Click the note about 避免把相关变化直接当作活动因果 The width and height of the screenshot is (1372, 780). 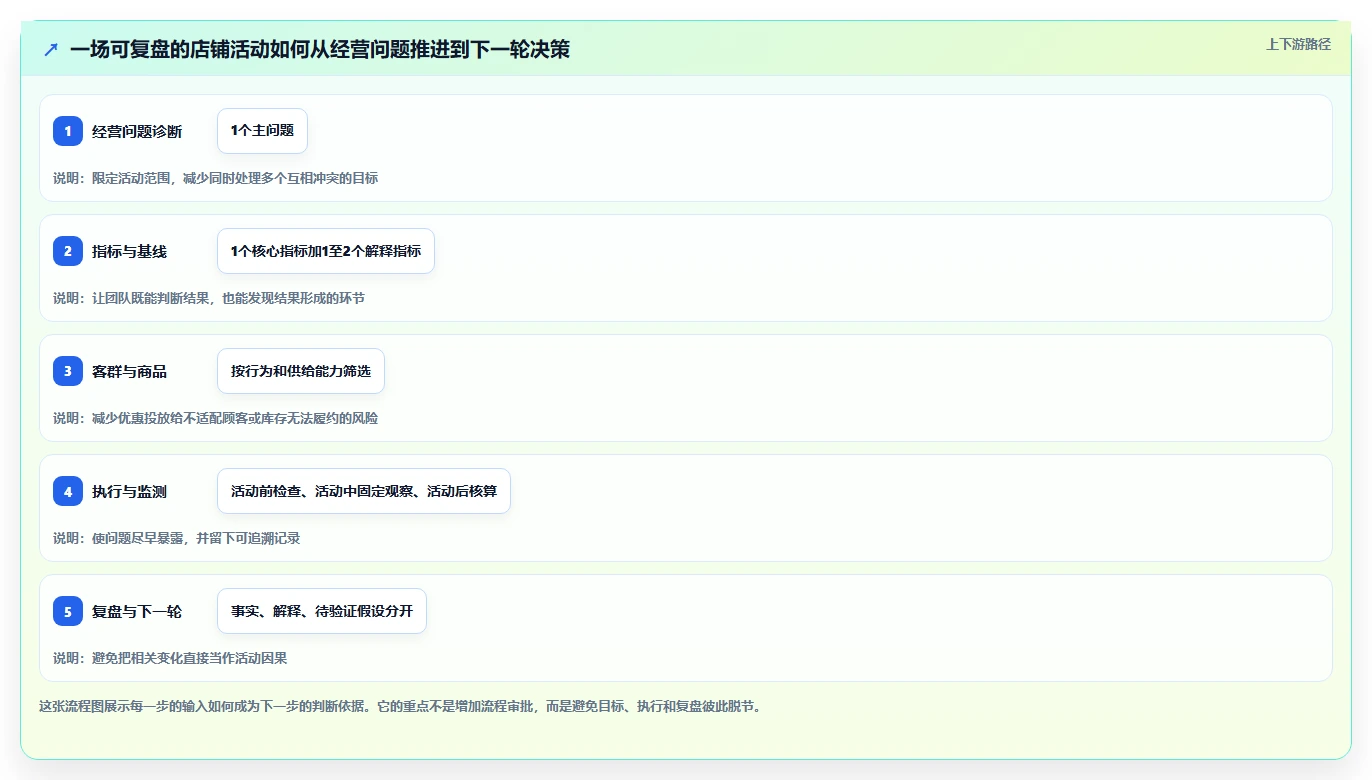pos(170,658)
